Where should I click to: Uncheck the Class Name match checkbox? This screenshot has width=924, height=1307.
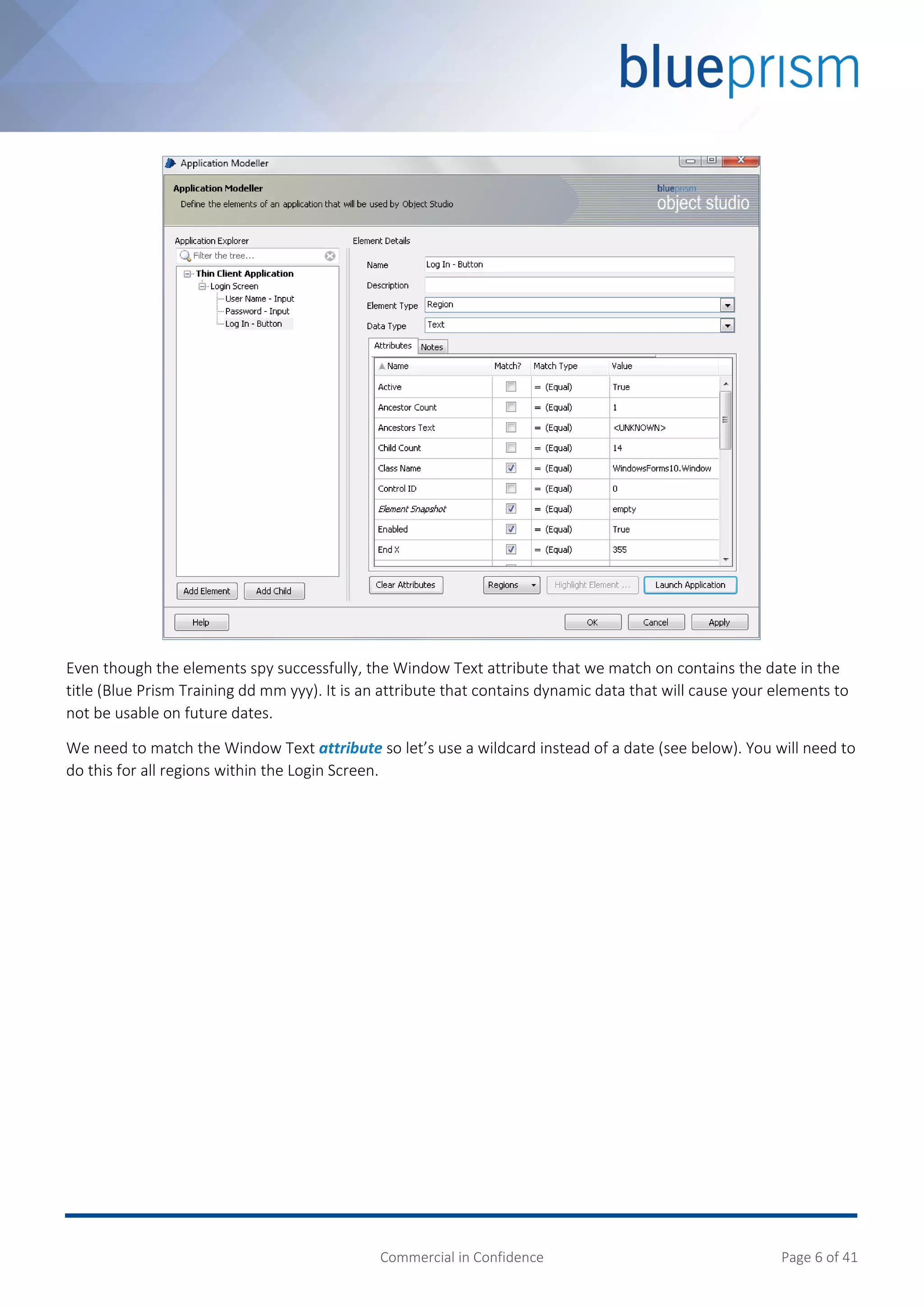click(x=511, y=468)
